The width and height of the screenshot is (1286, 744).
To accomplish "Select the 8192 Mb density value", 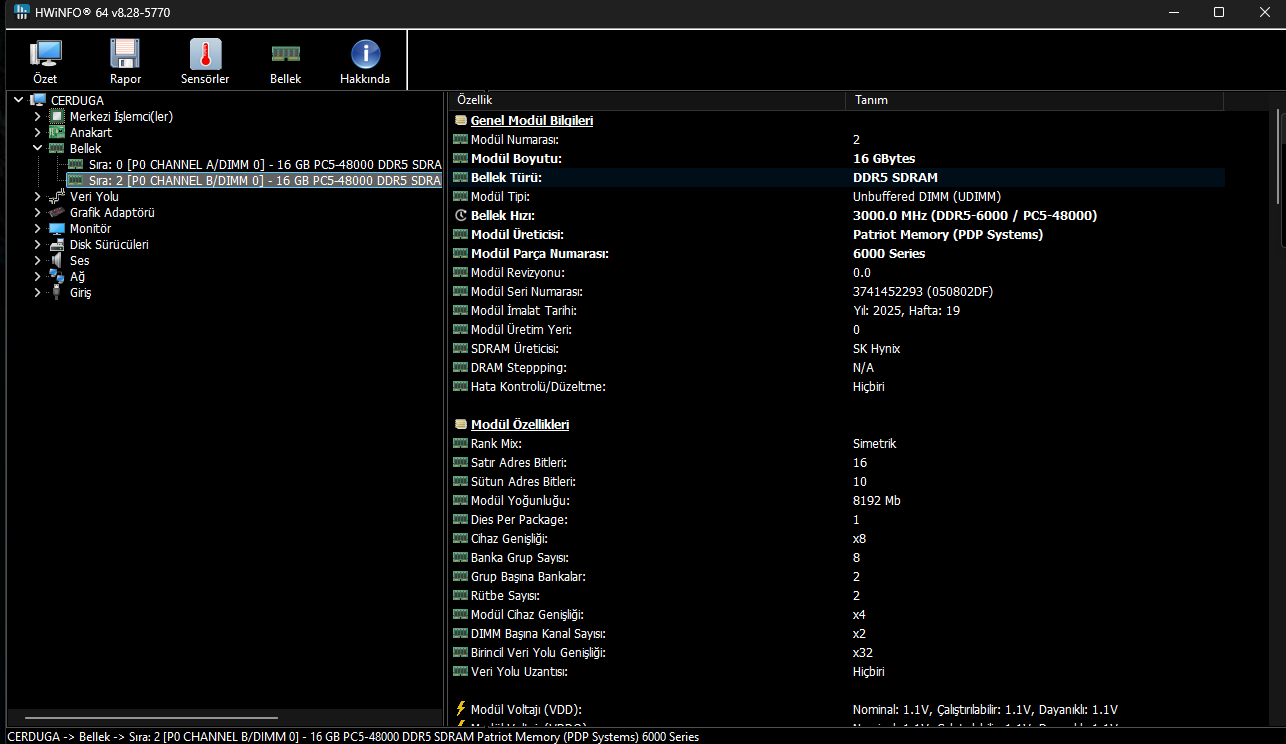I will (x=877, y=500).
